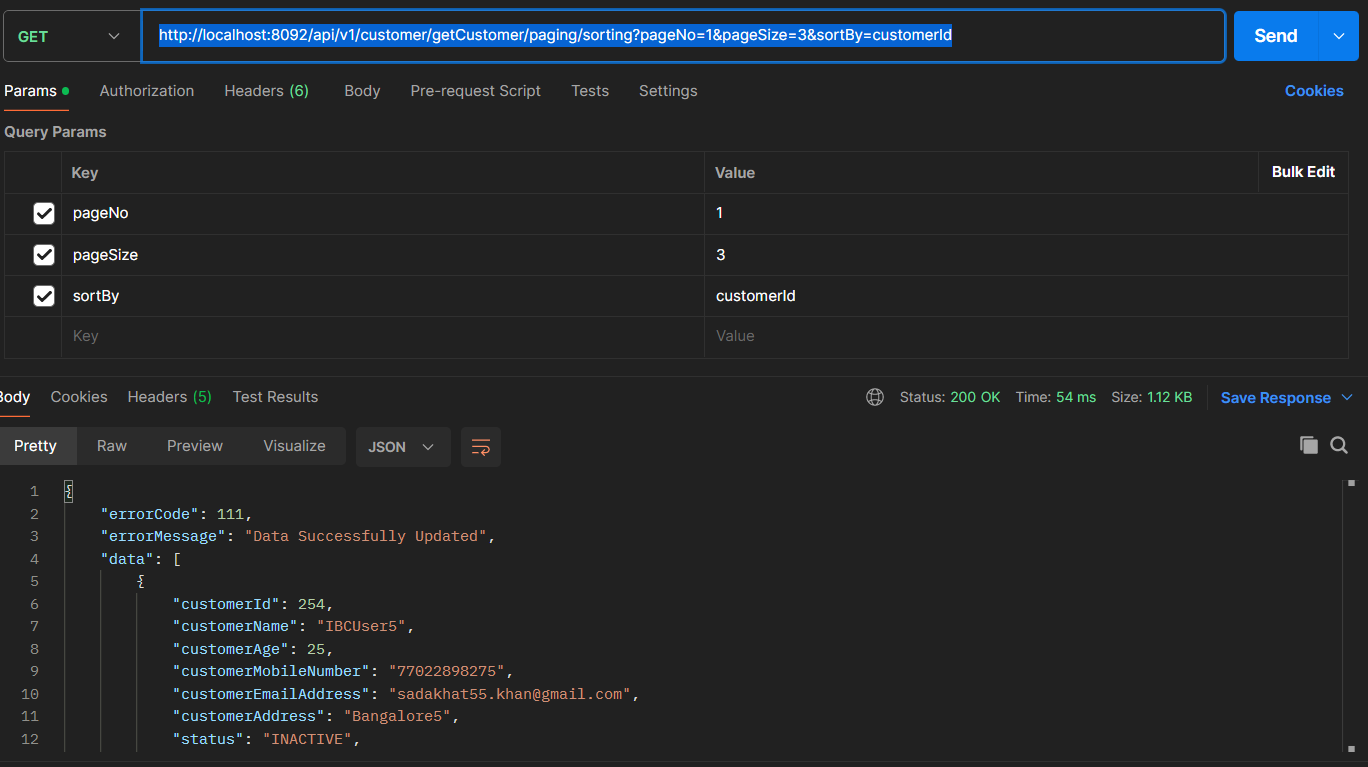
Task: Click the globe network icon beside Status
Action: tap(875, 397)
